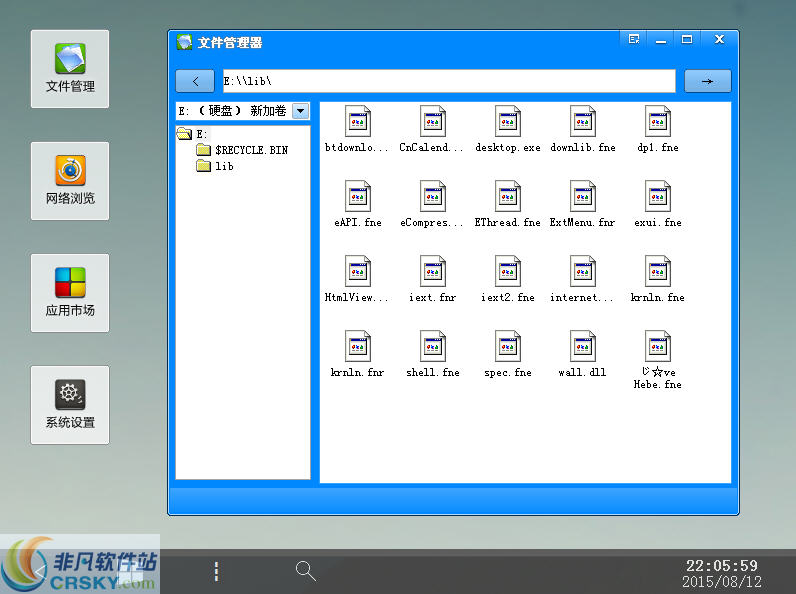The width and height of the screenshot is (796, 594).
Task: Maximize the 文件管理器 window
Action: click(x=687, y=39)
